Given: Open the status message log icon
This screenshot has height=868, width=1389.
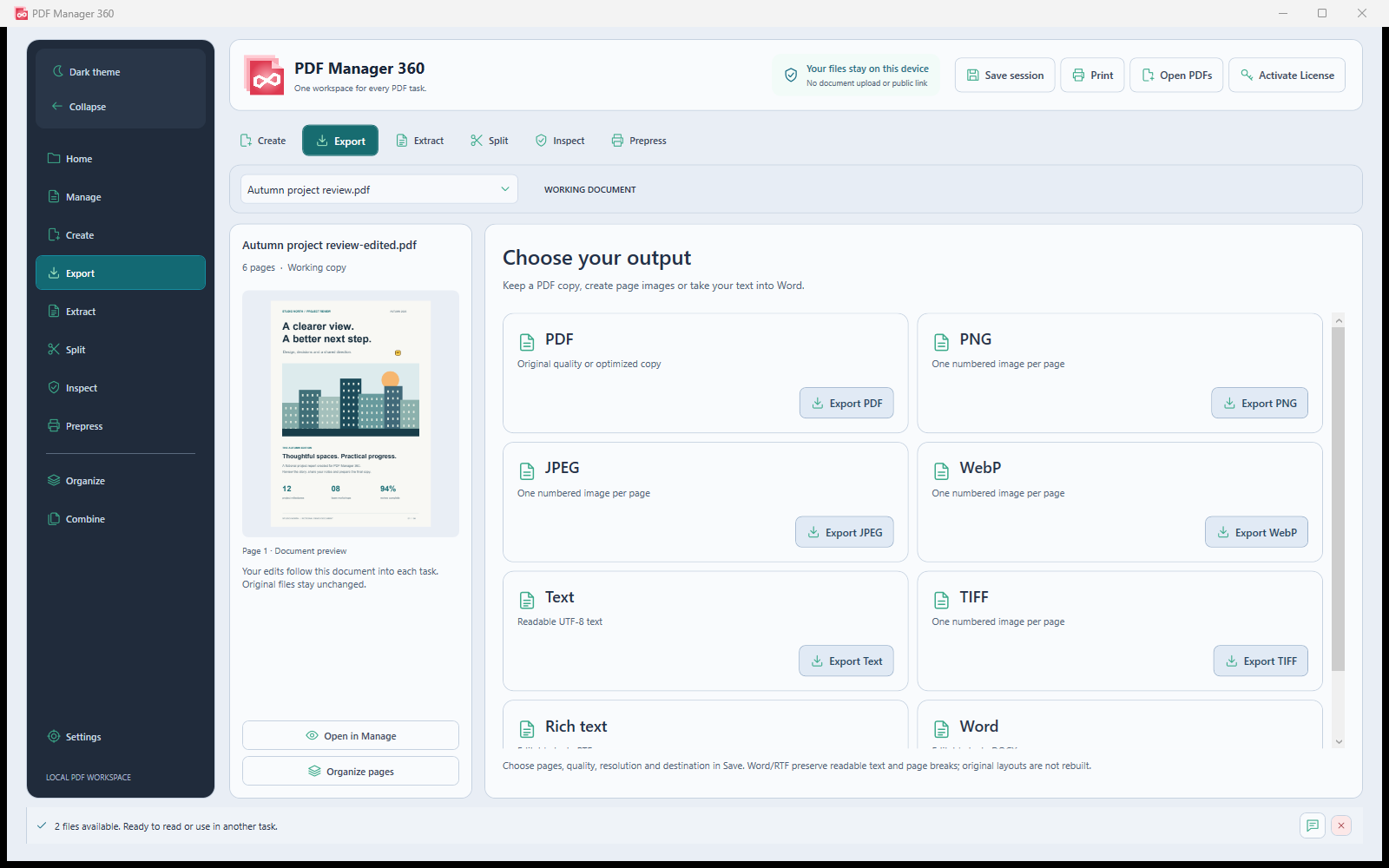Looking at the screenshot, I should (x=1313, y=825).
